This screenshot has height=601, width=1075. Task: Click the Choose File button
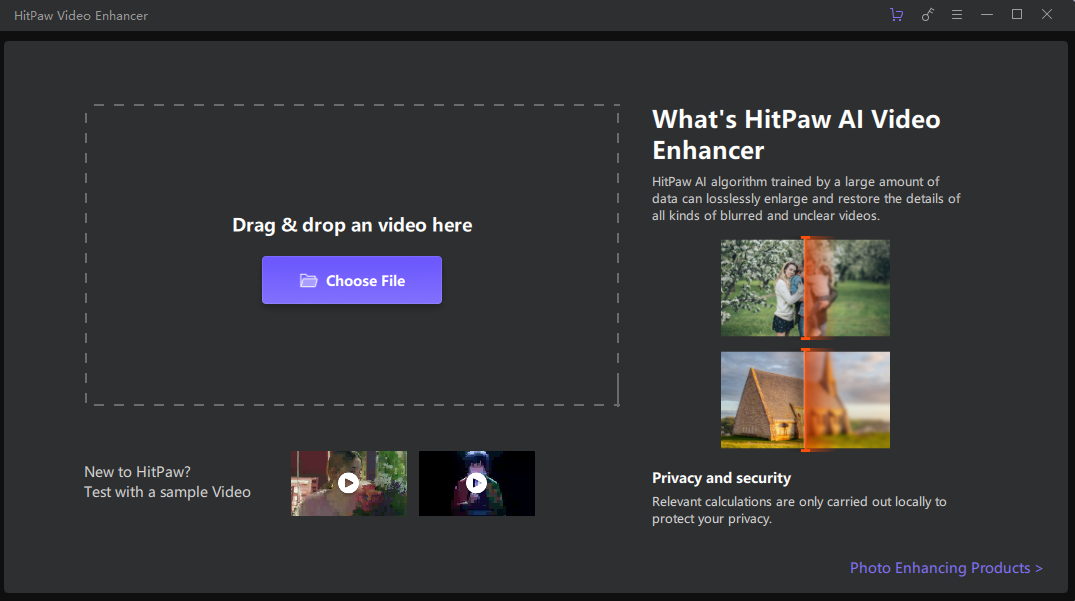click(351, 281)
